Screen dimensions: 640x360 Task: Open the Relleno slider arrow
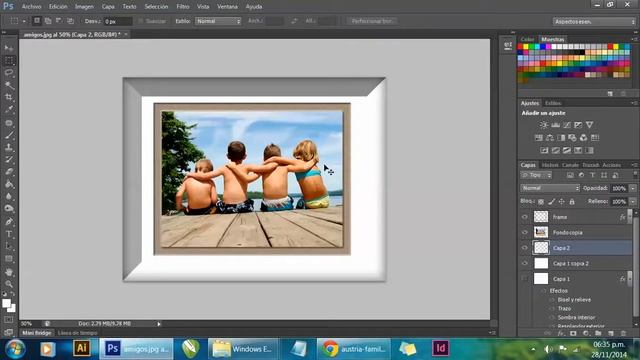pyautogui.click(x=633, y=202)
